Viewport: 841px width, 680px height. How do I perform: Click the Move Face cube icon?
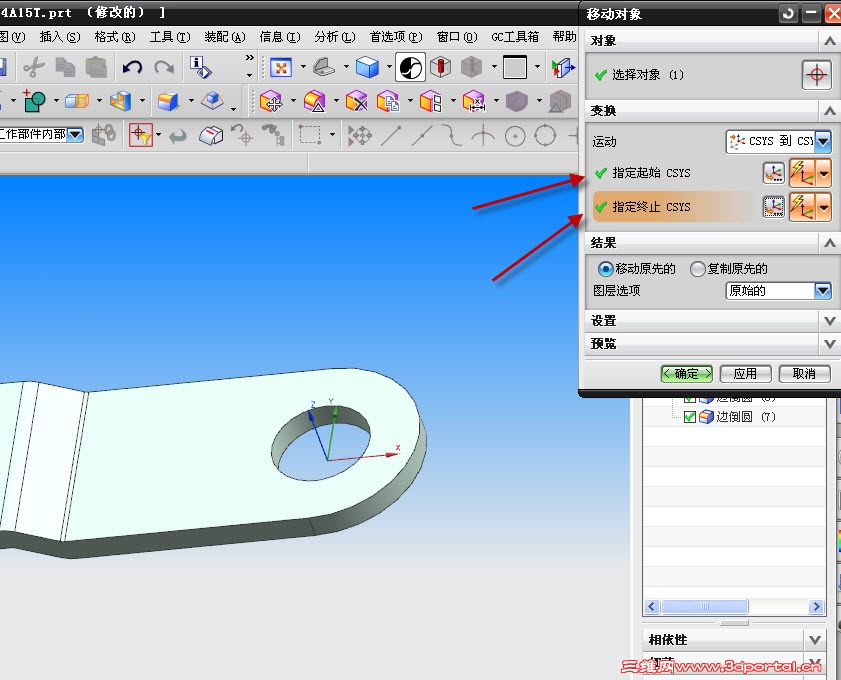[271, 101]
